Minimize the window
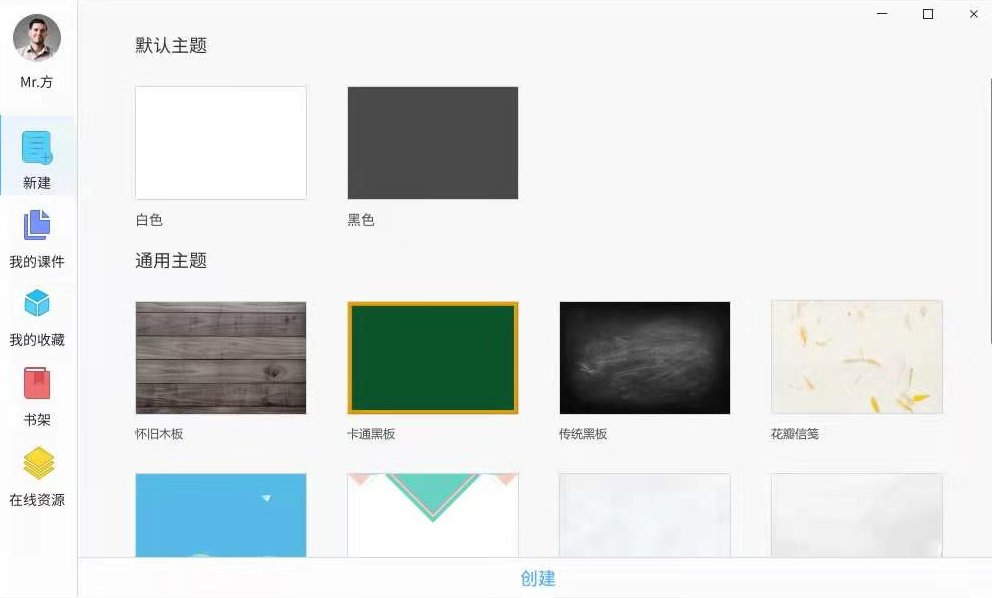992x598 pixels. 882,13
